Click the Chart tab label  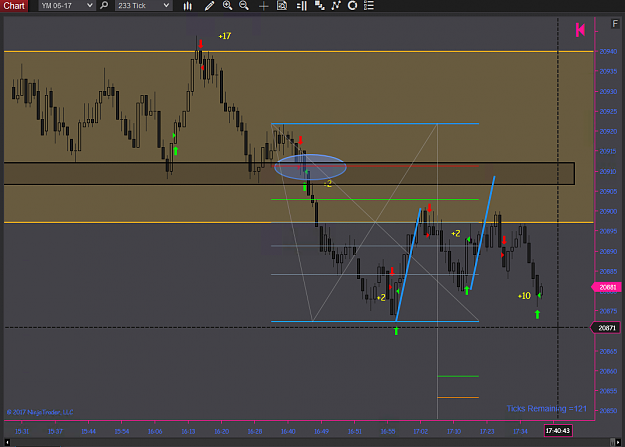(x=14, y=6)
